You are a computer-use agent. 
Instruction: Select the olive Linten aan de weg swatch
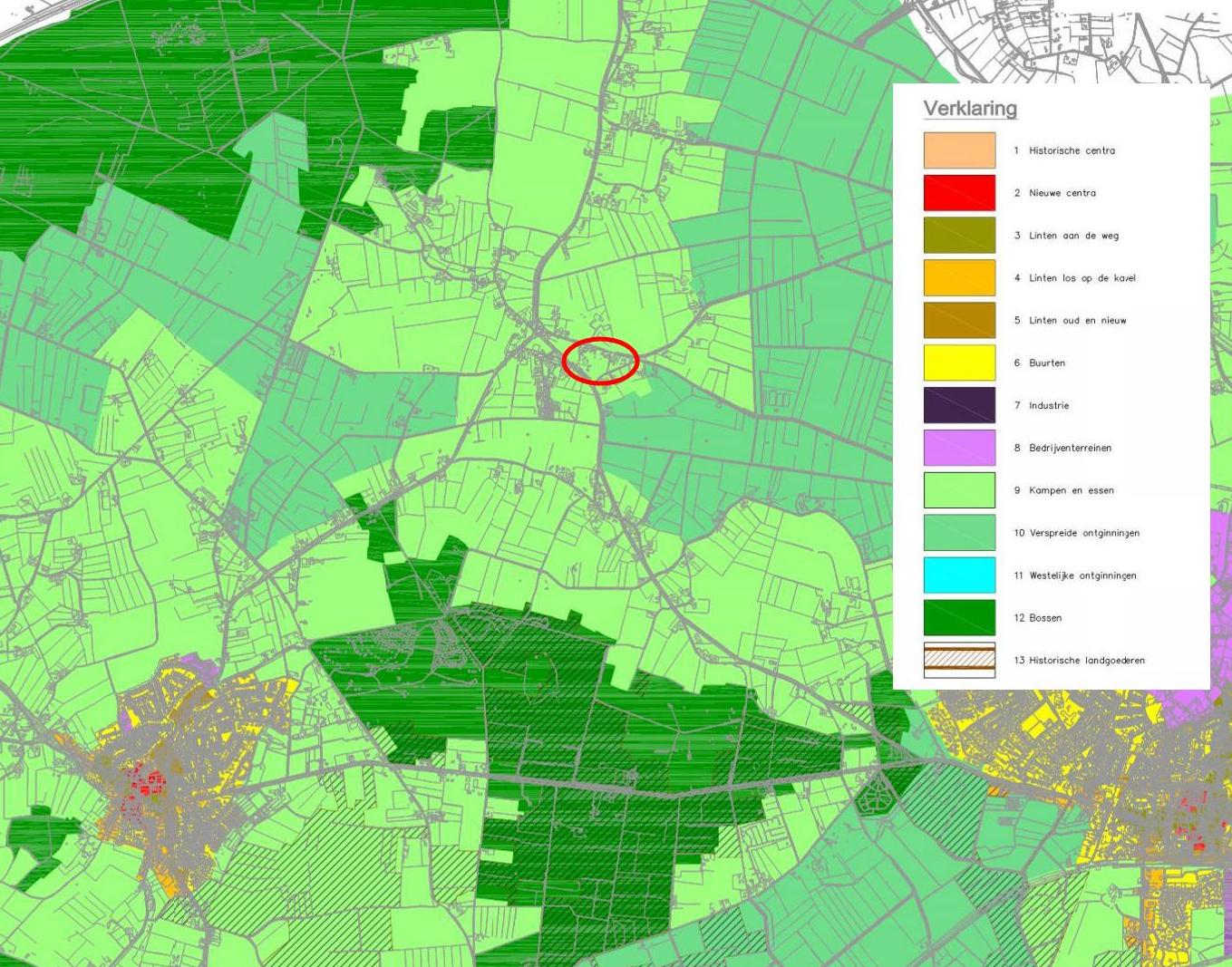(959, 236)
